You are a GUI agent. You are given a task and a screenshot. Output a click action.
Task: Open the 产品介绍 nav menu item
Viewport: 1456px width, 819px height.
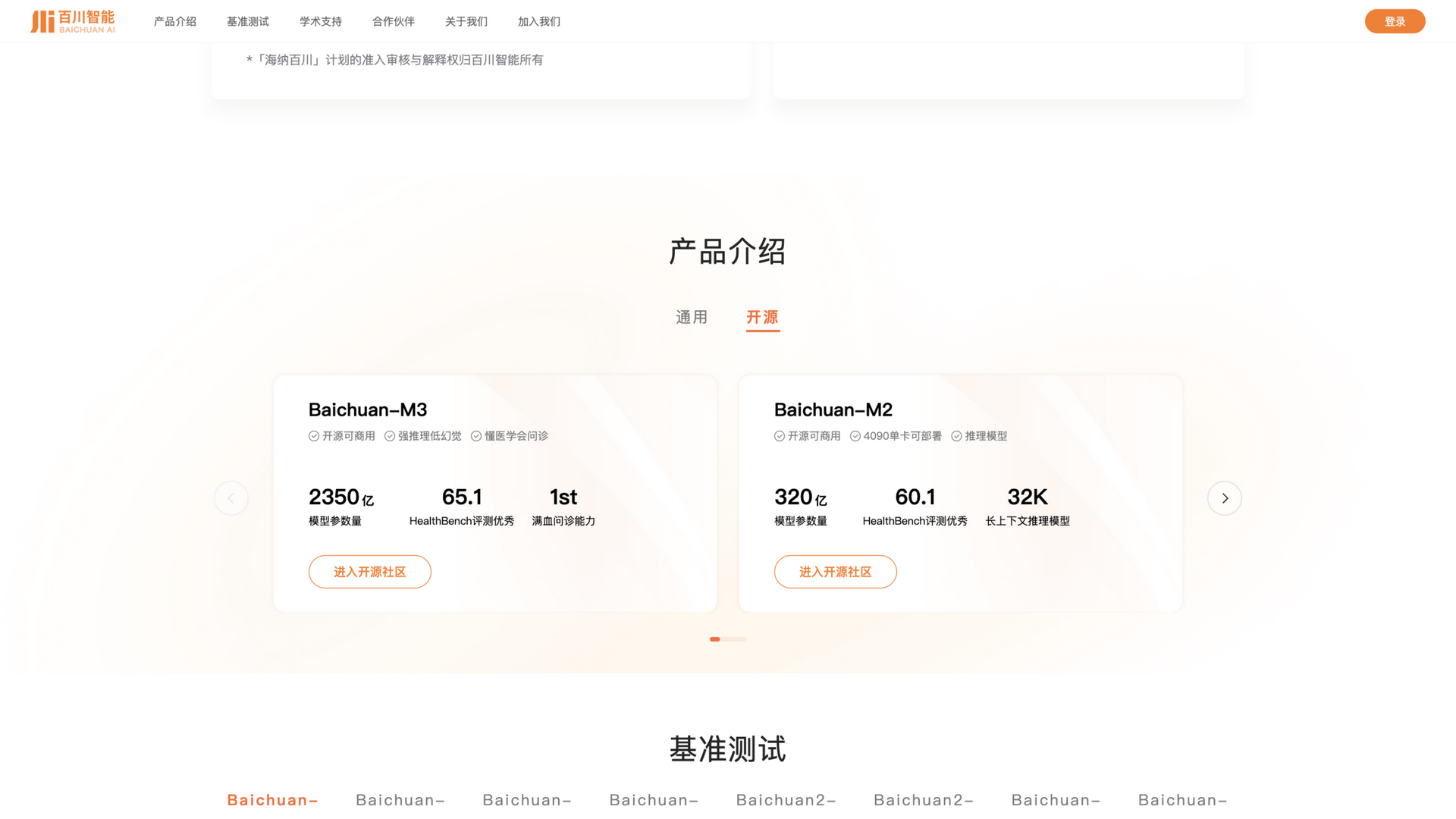[175, 21]
